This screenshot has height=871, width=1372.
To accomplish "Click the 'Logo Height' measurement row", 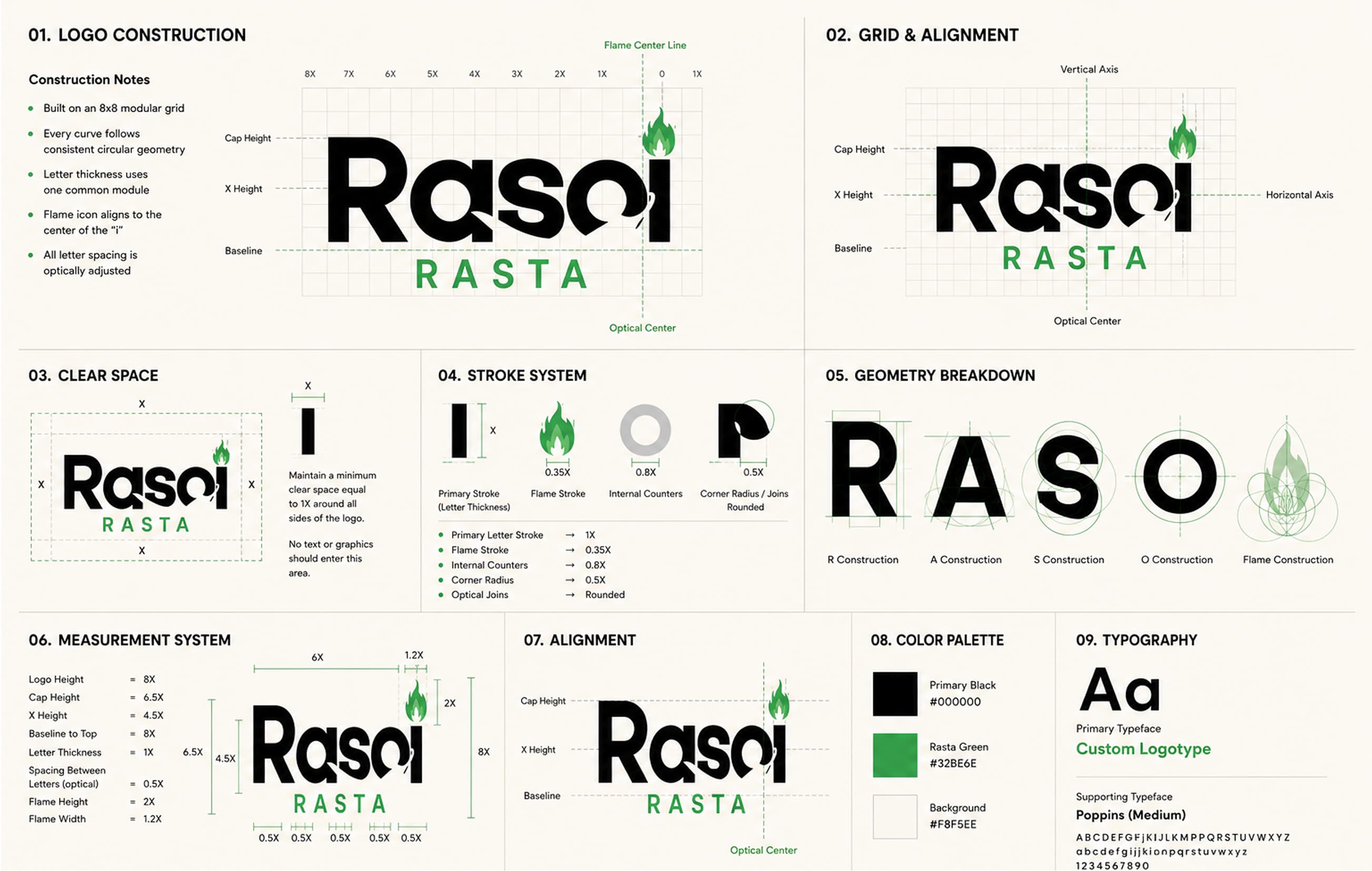I will [x=92, y=680].
